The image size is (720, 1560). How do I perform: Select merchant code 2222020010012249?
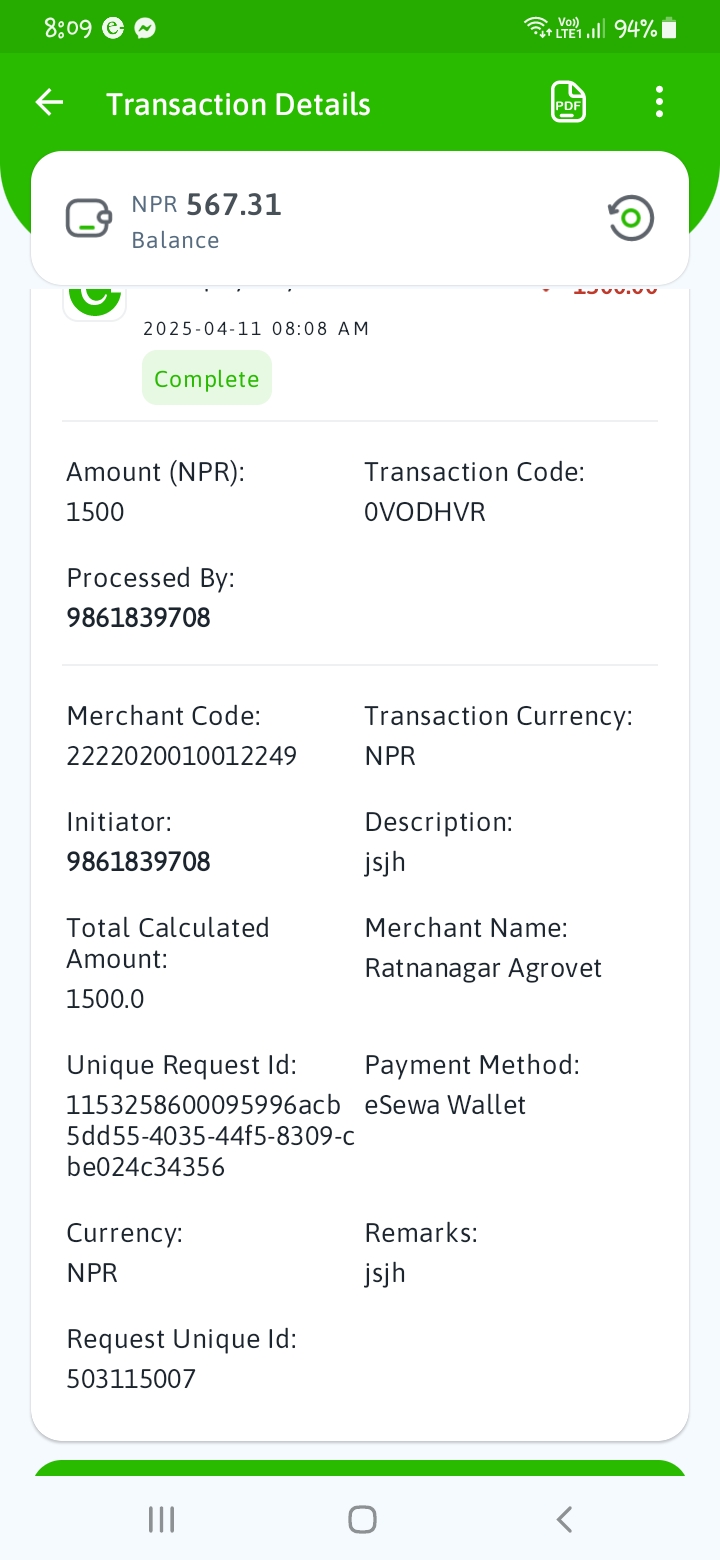182,756
